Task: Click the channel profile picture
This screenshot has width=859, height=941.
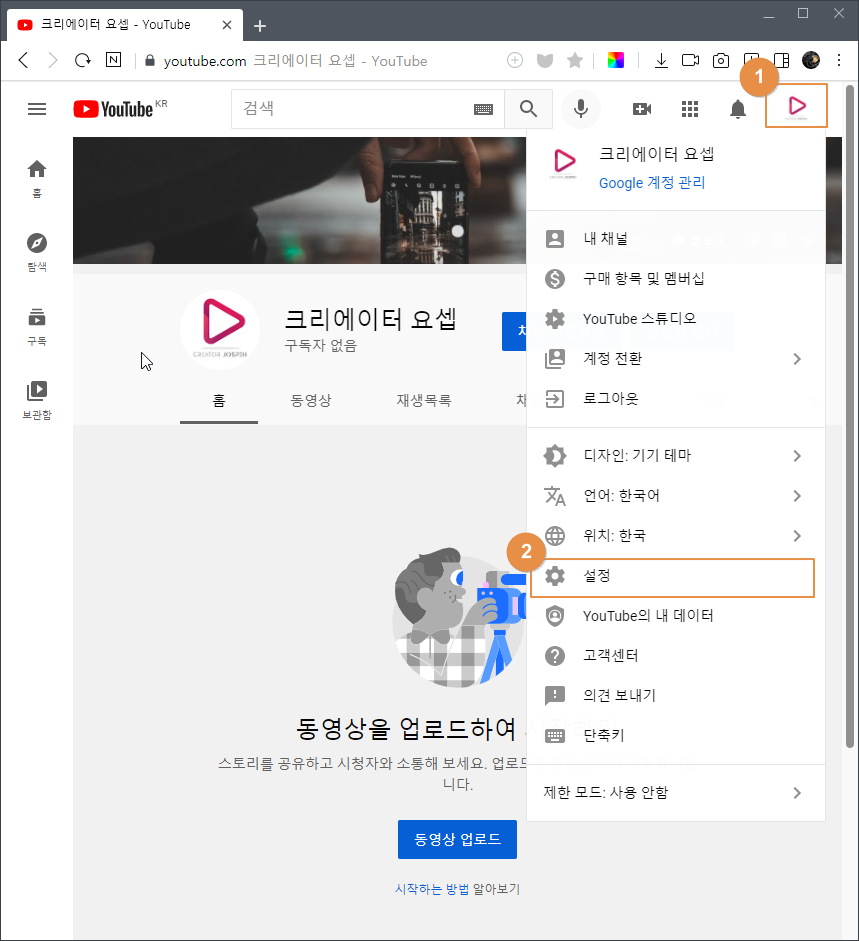Action: pyautogui.click(x=220, y=329)
